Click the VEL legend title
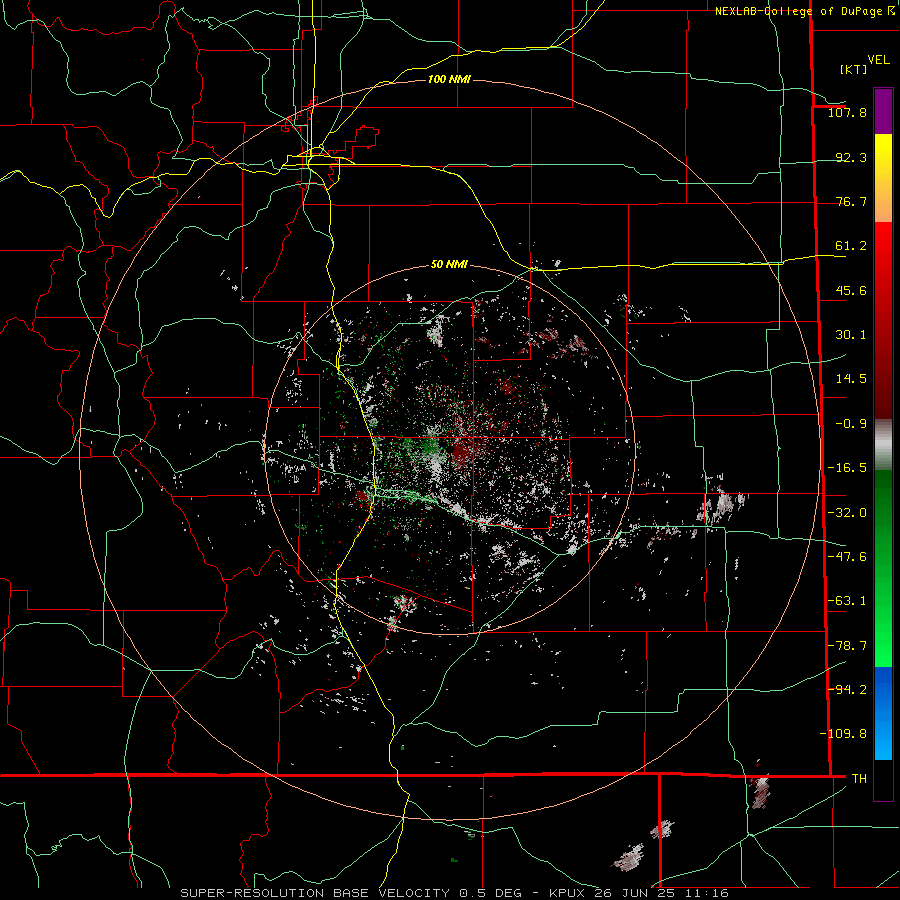 pos(879,60)
